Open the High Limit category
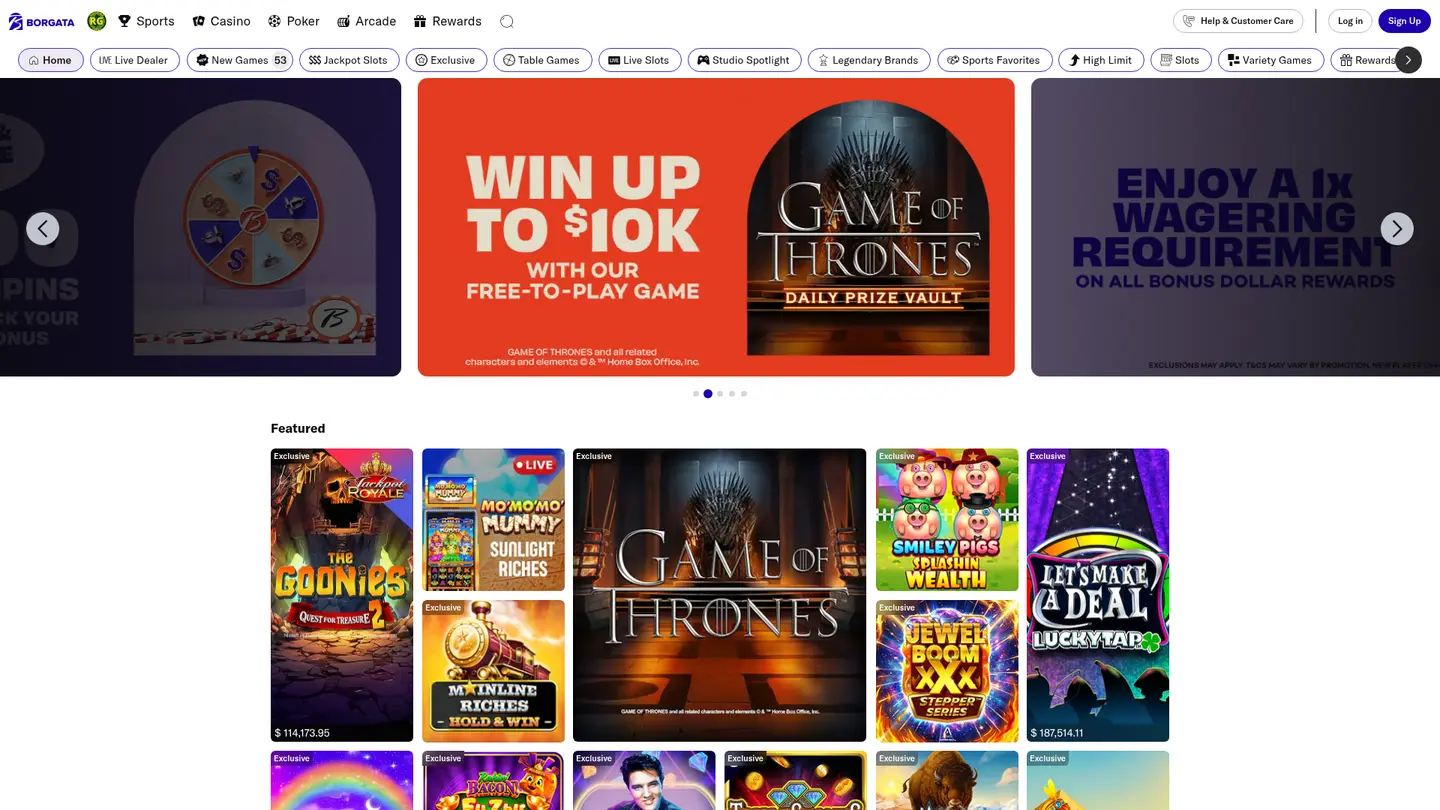Screen dimensions: 1440x810 pyautogui.click(x=1101, y=60)
